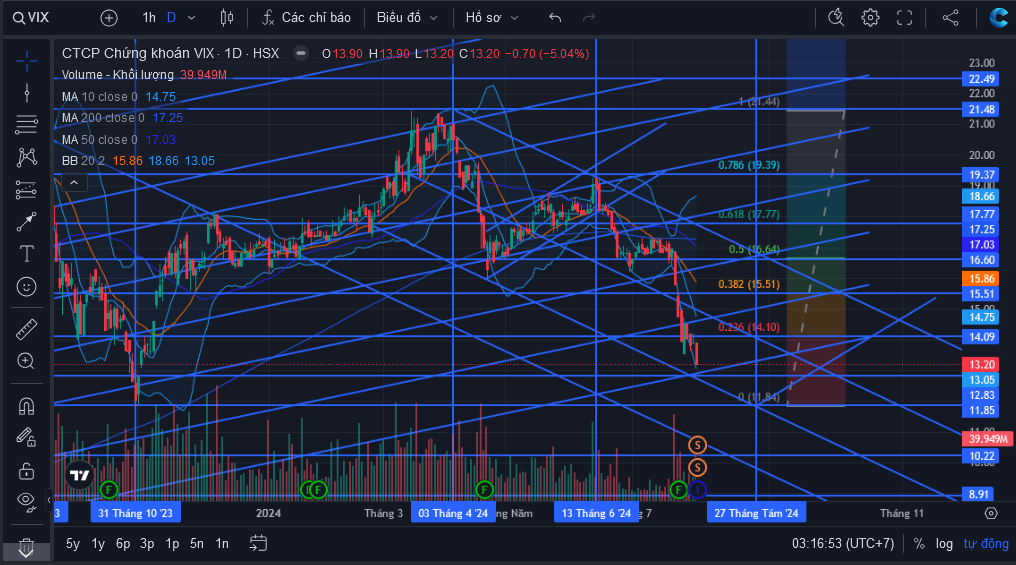This screenshot has height=565, width=1016.
Task: Set range to 1y
Action: click(x=98, y=544)
